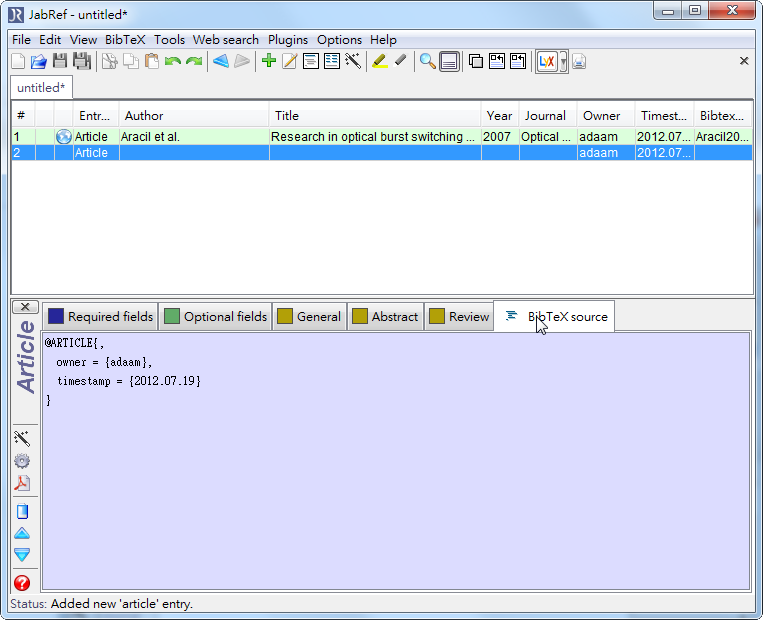
Task: Select the Aracil et al. entry row
Action: [382, 137]
